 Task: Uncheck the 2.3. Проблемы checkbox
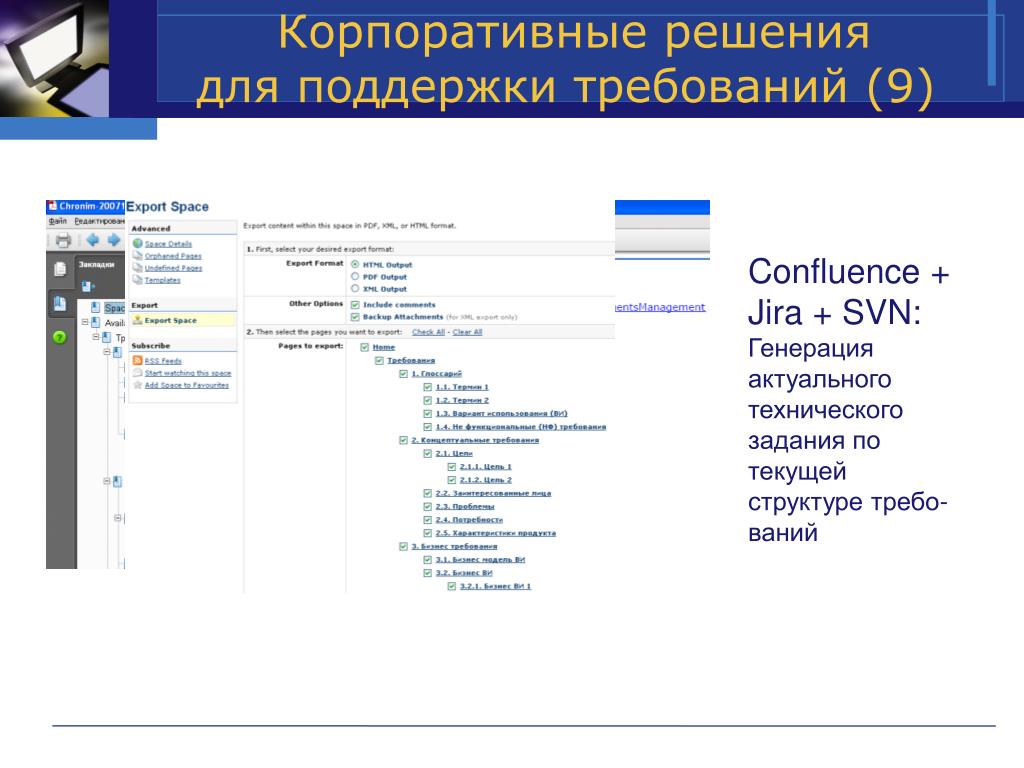tap(428, 506)
